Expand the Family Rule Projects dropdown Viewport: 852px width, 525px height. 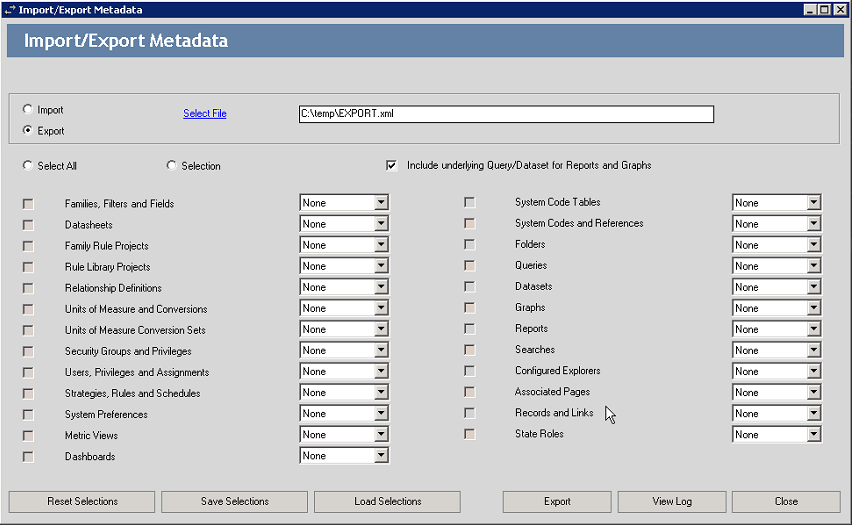(x=344, y=245)
